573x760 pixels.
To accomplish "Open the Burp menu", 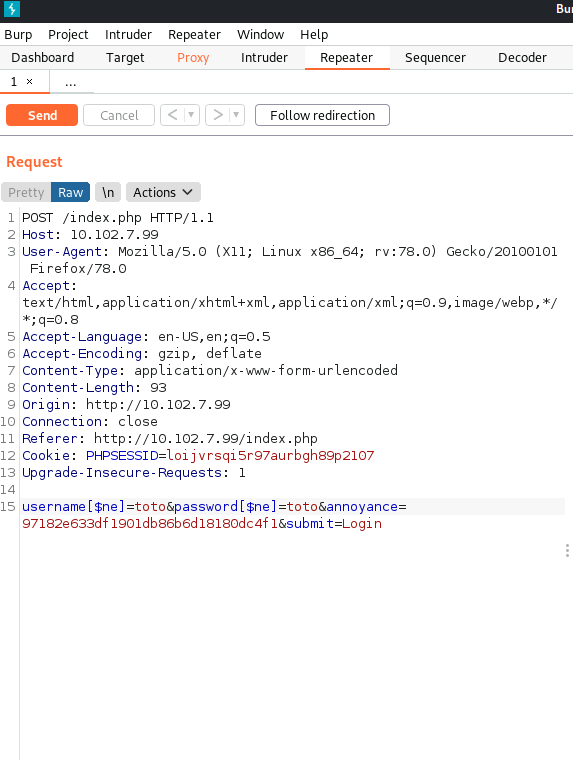I will 18,35.
